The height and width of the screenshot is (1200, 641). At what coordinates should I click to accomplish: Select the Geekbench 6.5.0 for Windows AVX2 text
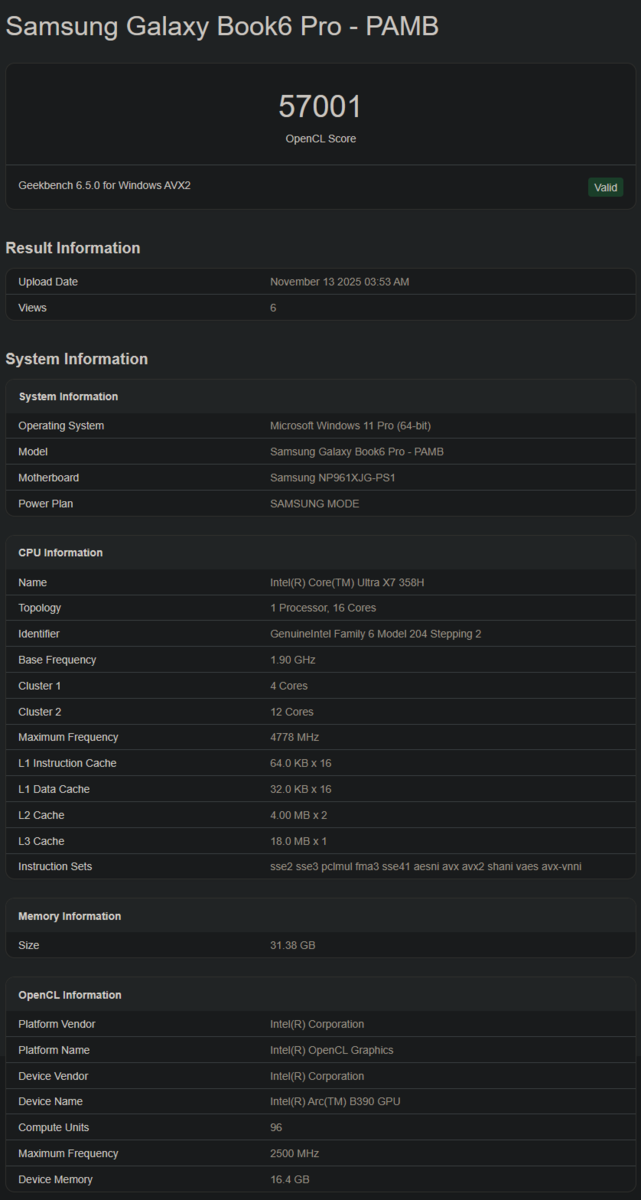(104, 186)
